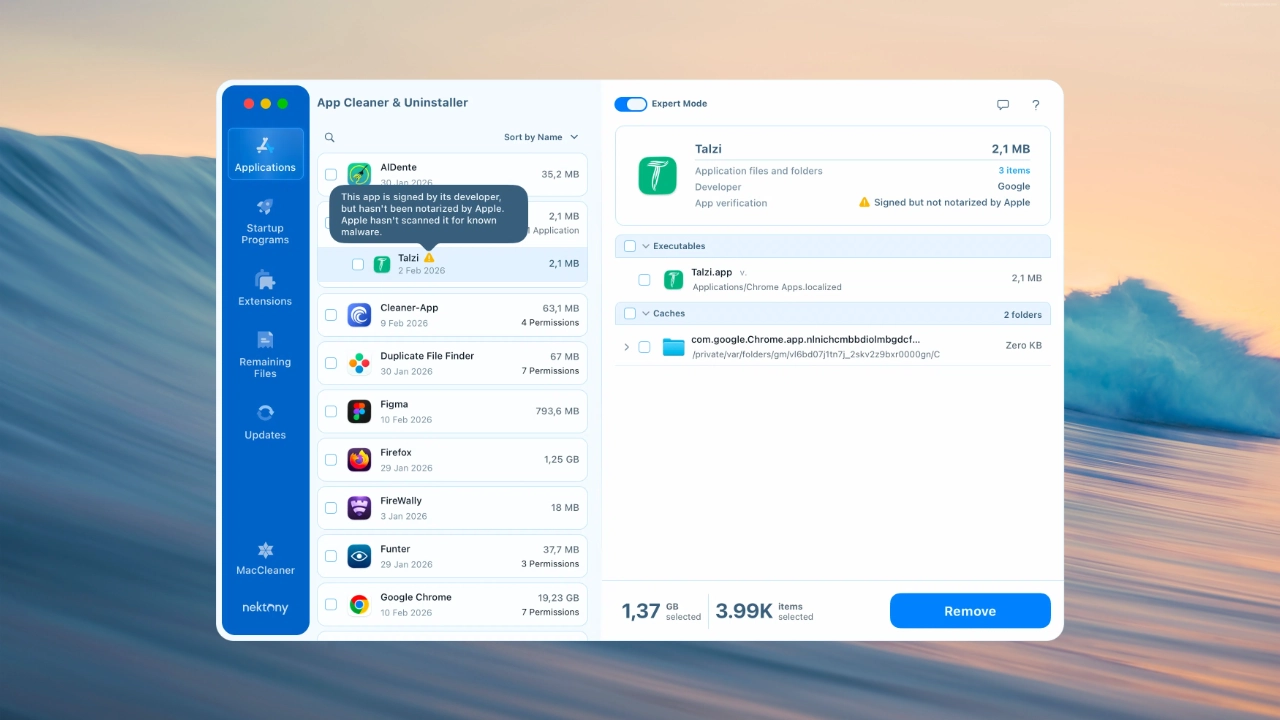Click the blue caches folder icon
The image size is (1280, 720).
[x=673, y=347]
